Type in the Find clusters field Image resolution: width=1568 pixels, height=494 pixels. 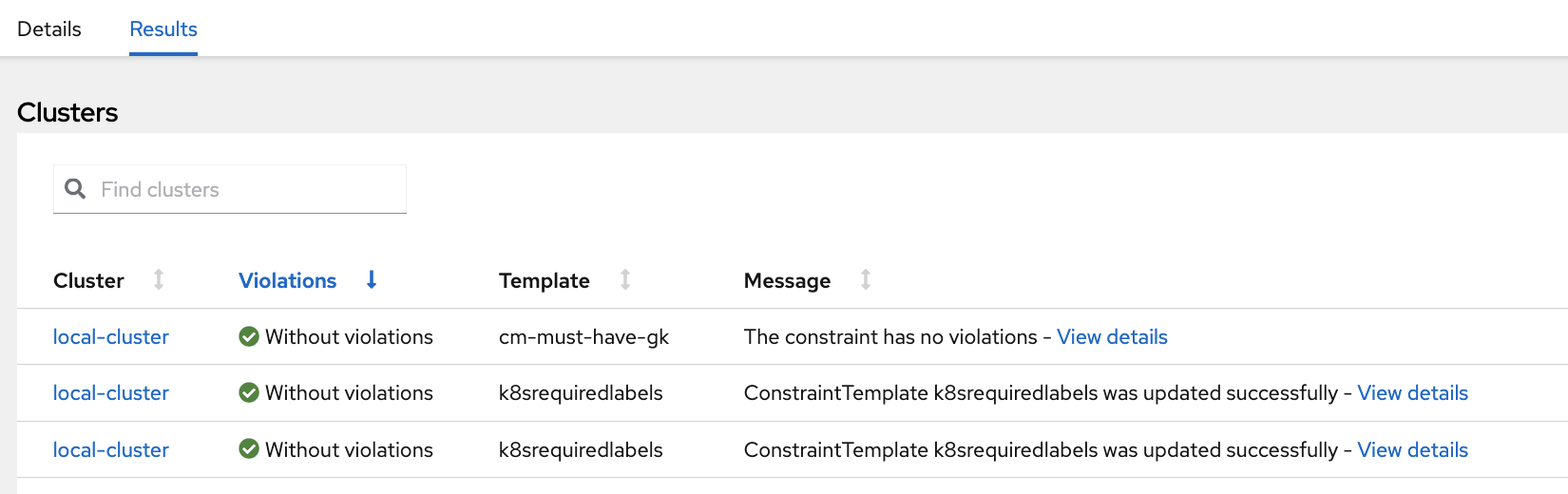click(247, 190)
